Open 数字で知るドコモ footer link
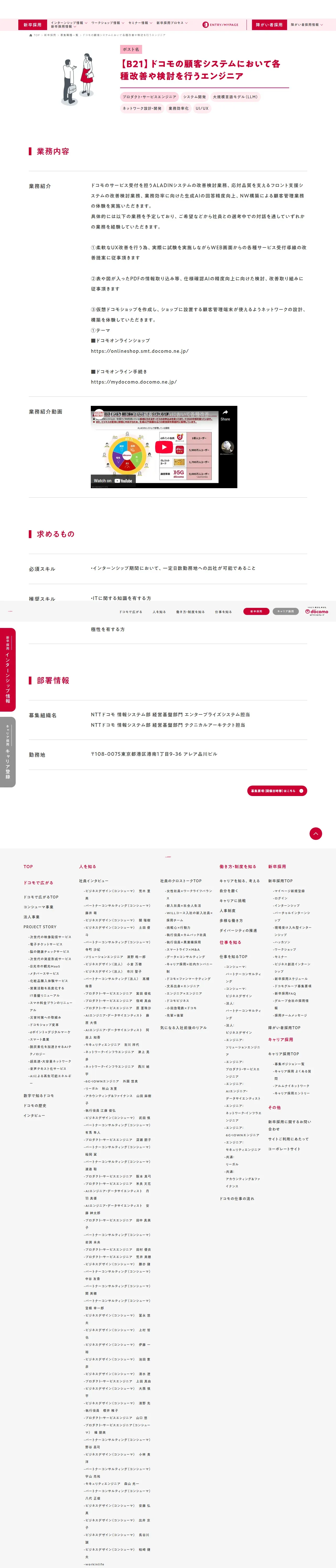 [x=38, y=1096]
